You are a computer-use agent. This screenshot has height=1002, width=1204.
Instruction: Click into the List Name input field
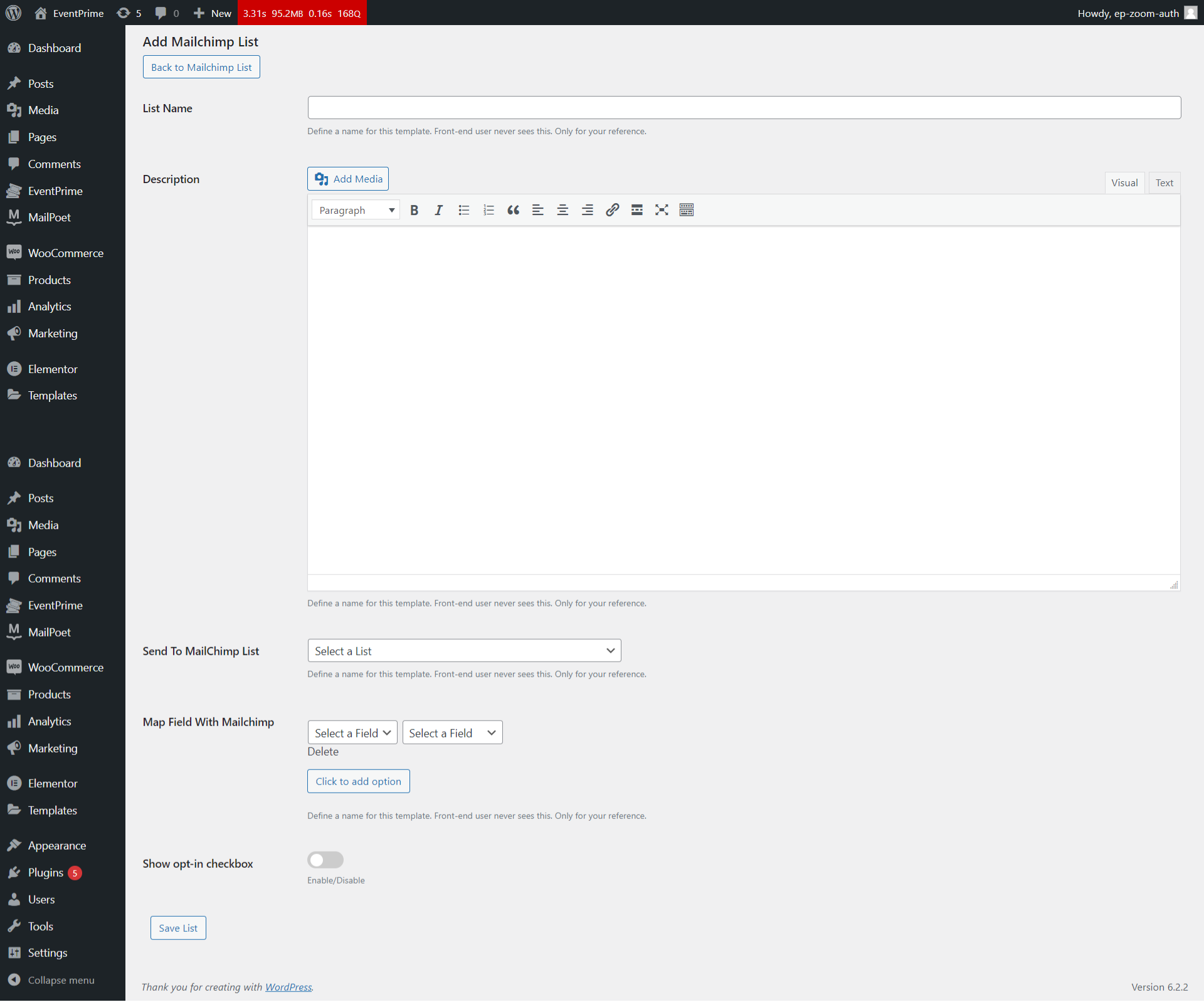click(744, 108)
